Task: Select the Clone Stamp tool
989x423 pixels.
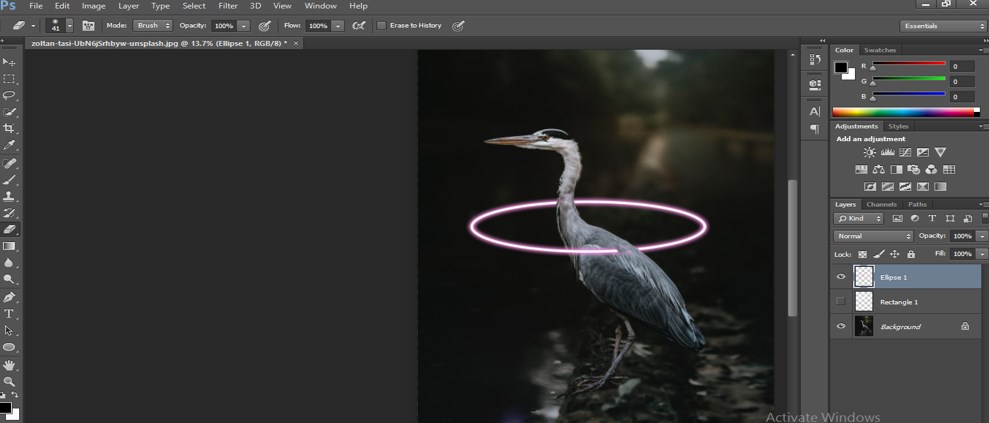Action: 9,196
